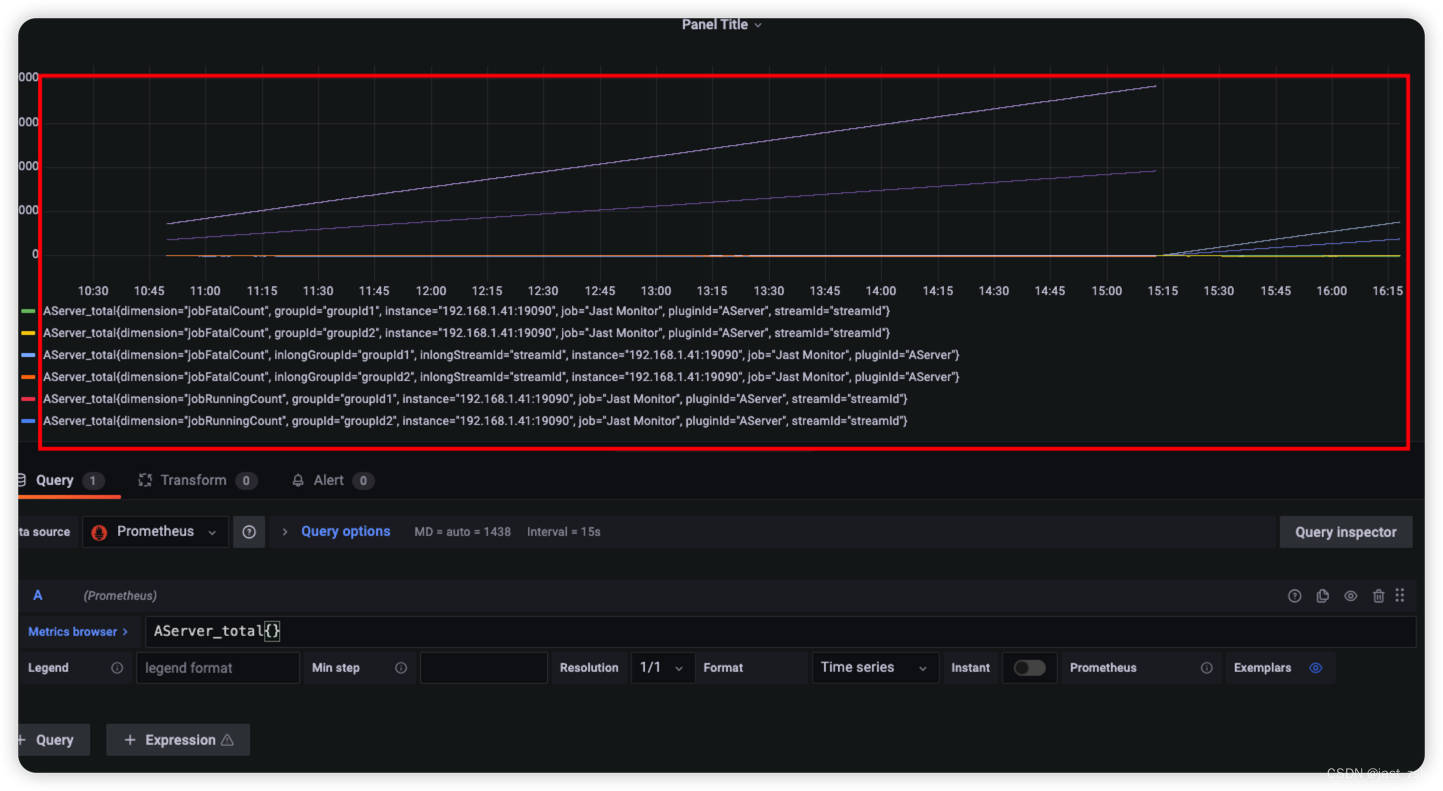Select legend series jobRunningCount groupId1

coord(475,399)
